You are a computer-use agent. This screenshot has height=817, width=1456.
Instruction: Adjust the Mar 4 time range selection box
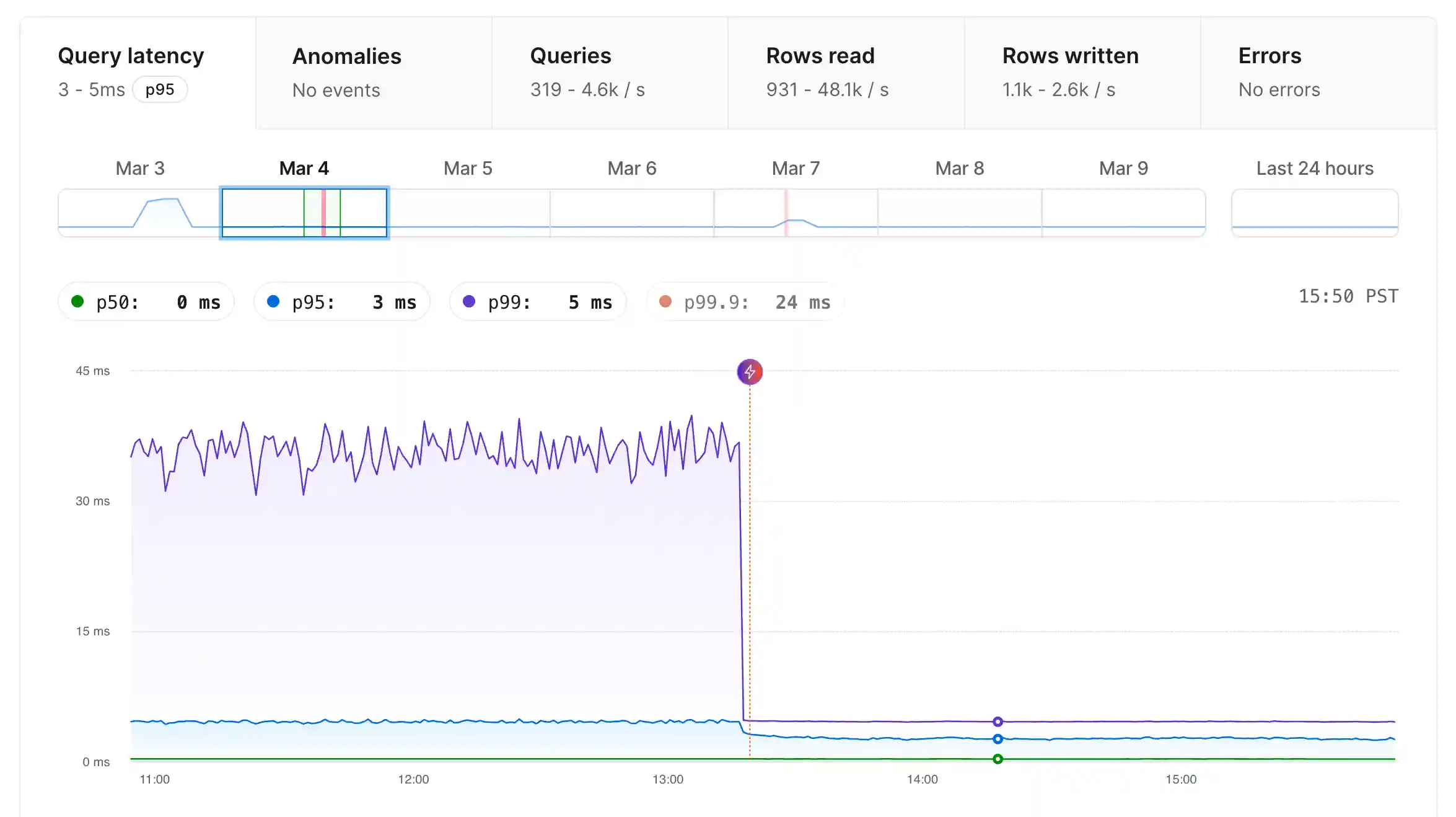coord(304,212)
